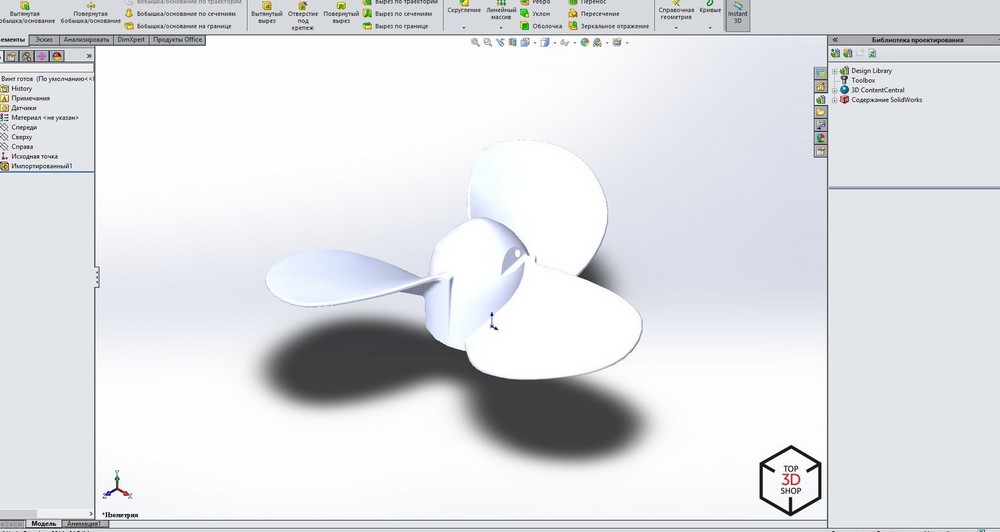Click the DisplayManager icon in feature panel

pyautogui.click(x=57, y=56)
